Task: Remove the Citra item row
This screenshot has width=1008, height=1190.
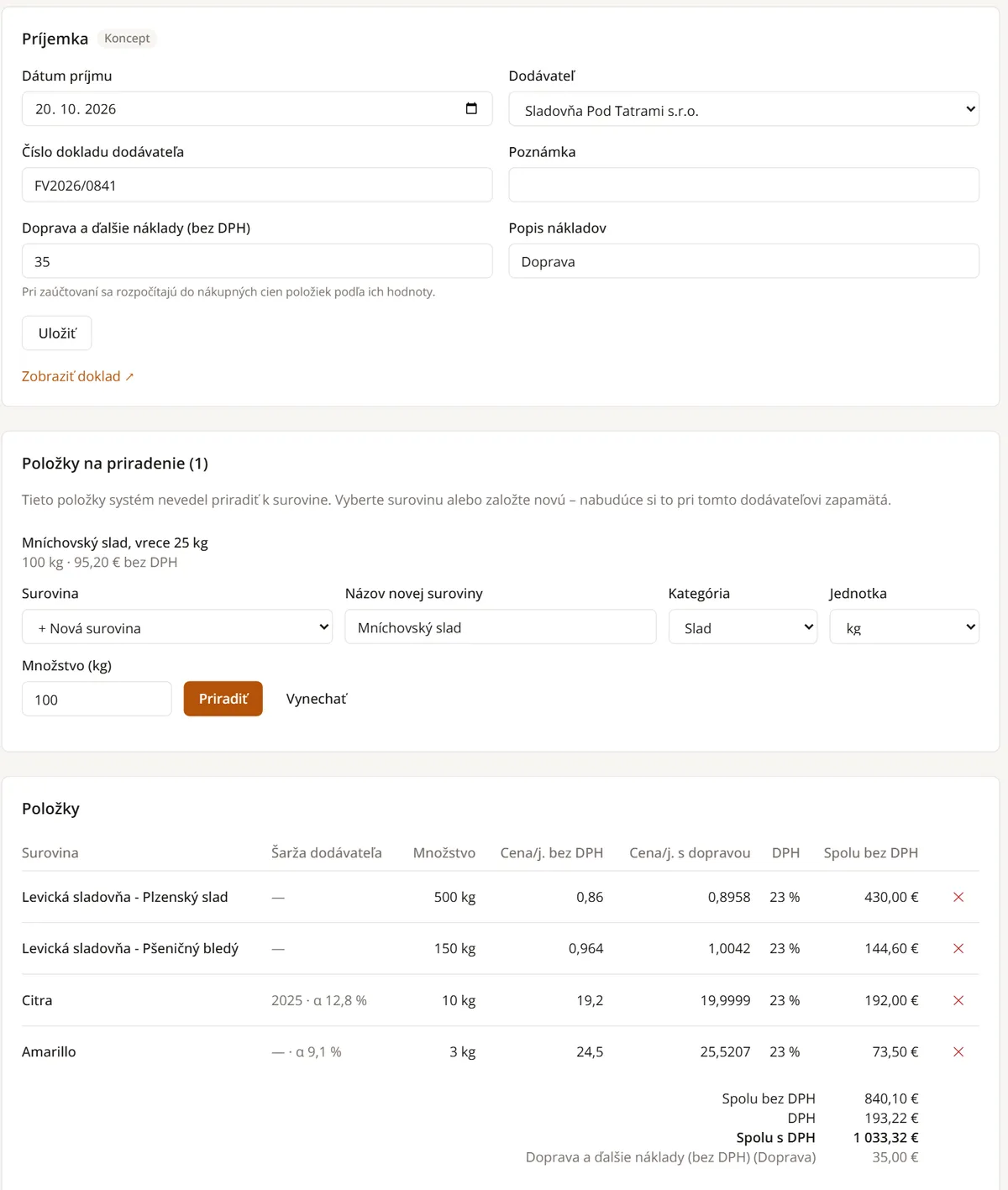Action: coord(958,1000)
